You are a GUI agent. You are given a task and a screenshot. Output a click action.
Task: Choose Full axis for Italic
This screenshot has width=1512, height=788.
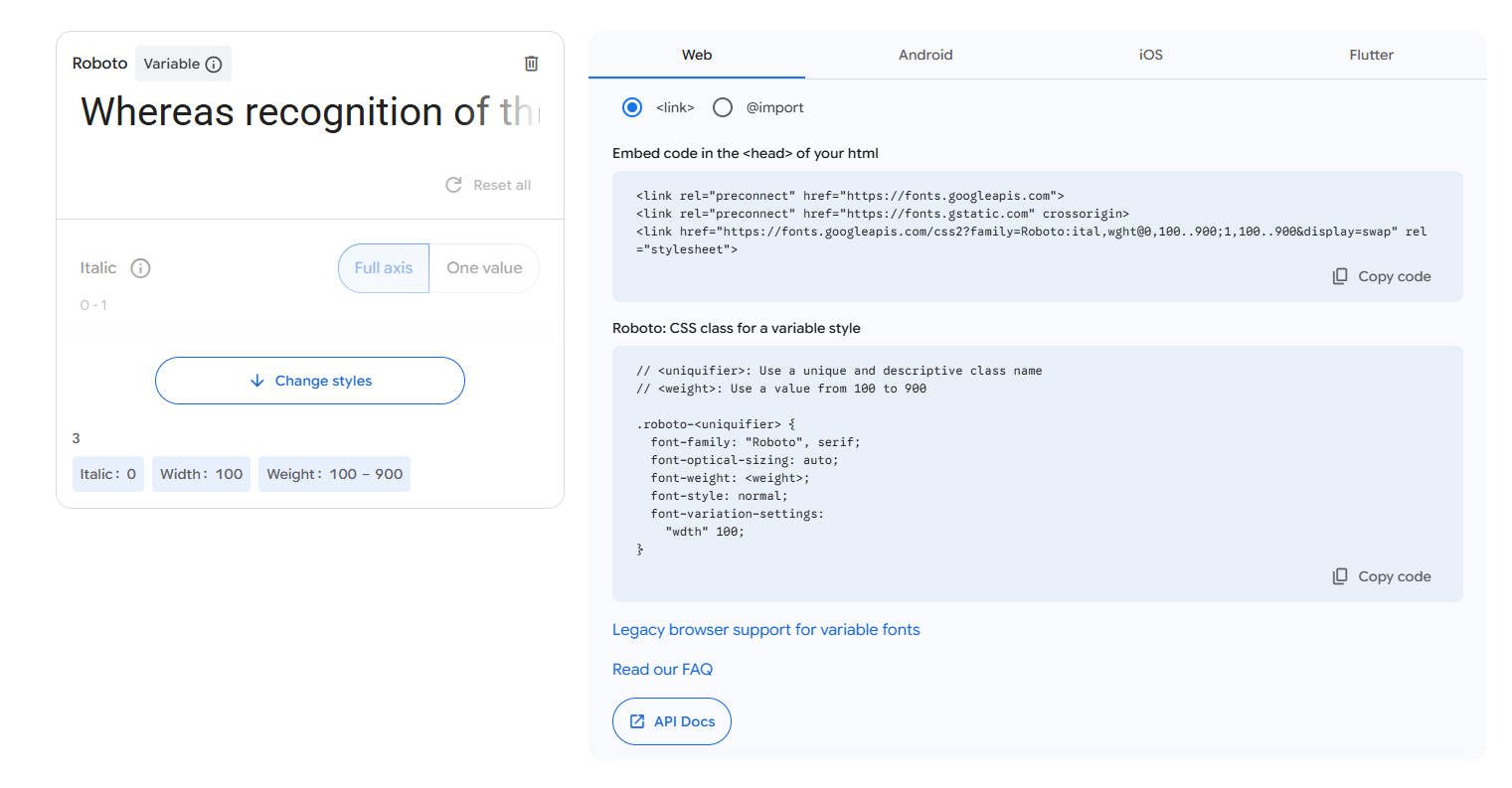point(384,268)
